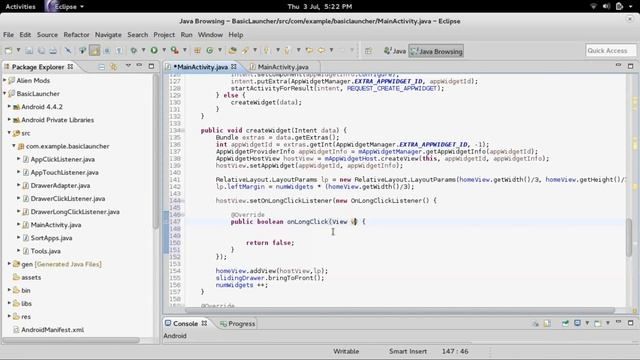Click the Quick Access search field
The width and height of the screenshot is (640, 360).
[611, 51]
